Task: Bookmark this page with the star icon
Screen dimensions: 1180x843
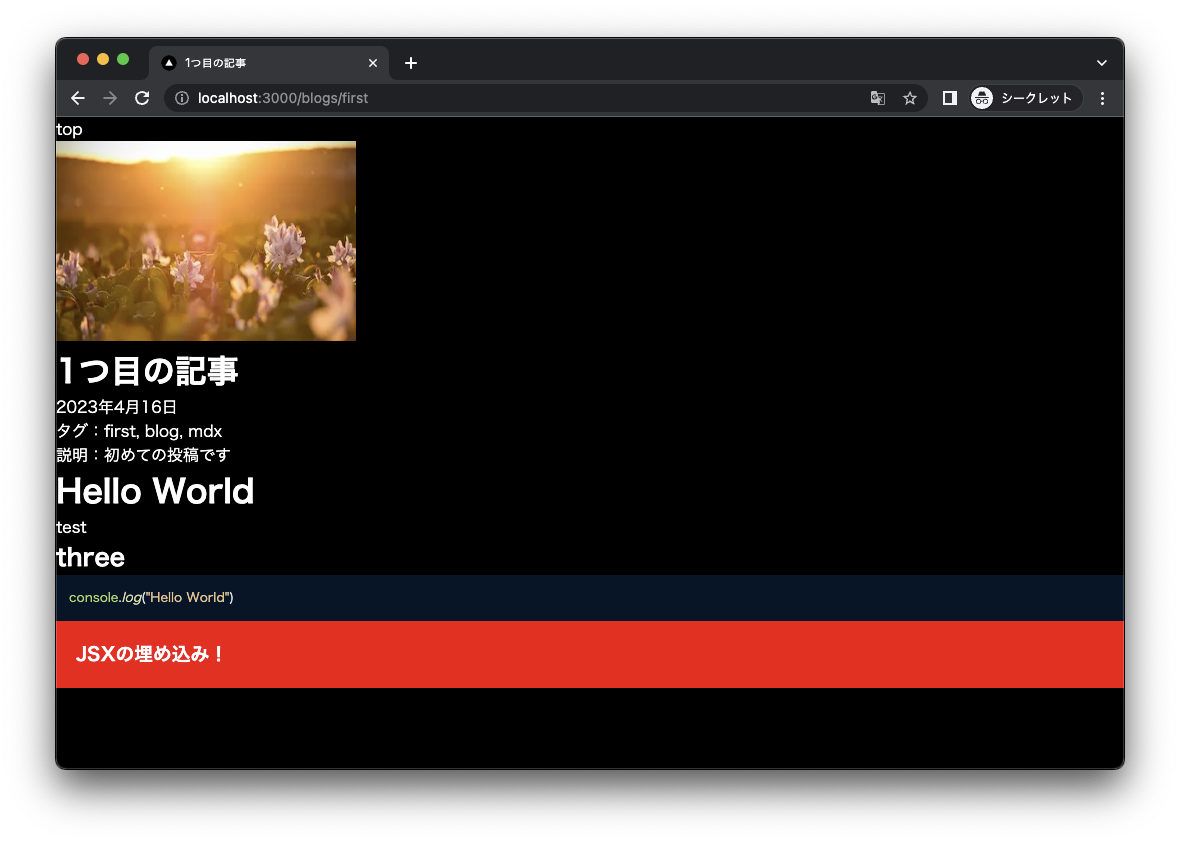Action: (910, 98)
